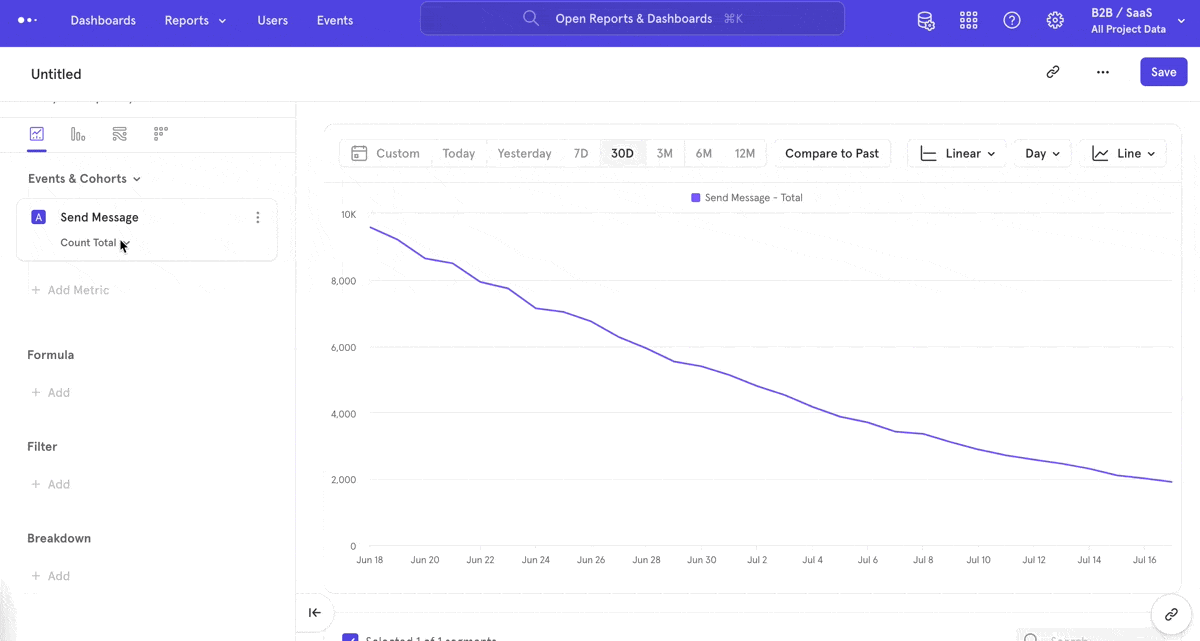
Task: Copy report link using top link icon
Action: coord(1053,72)
